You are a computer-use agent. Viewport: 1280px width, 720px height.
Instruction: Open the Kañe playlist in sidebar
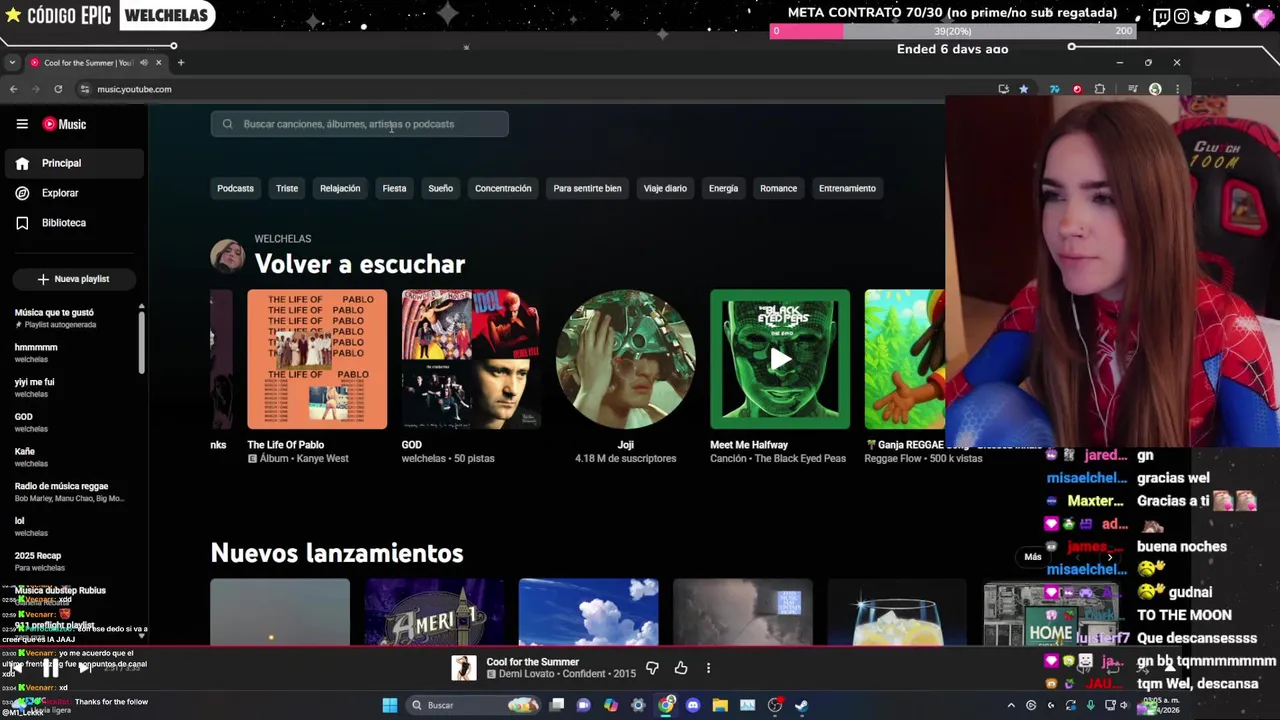tap(70, 457)
